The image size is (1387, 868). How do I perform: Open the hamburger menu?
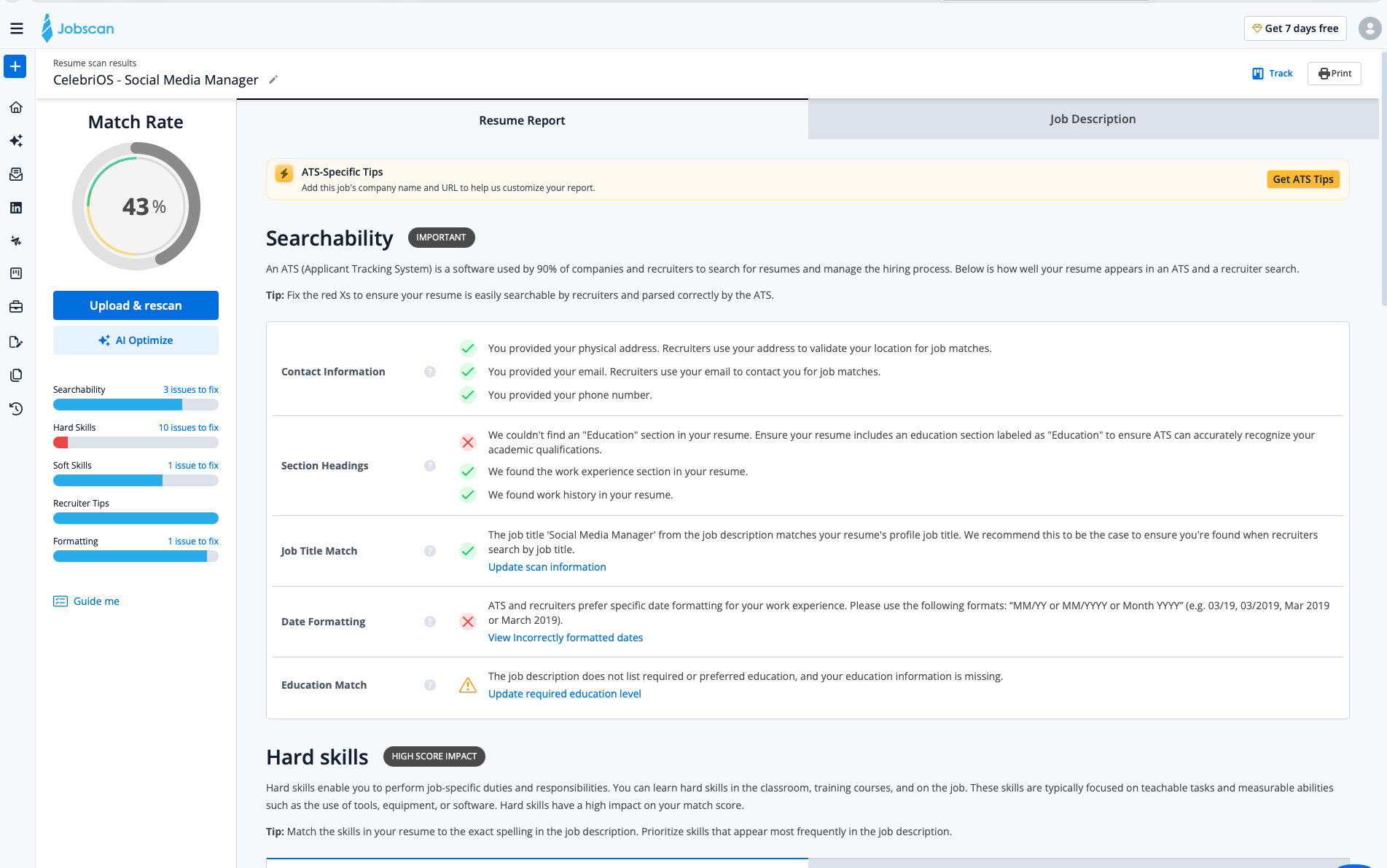(17, 28)
